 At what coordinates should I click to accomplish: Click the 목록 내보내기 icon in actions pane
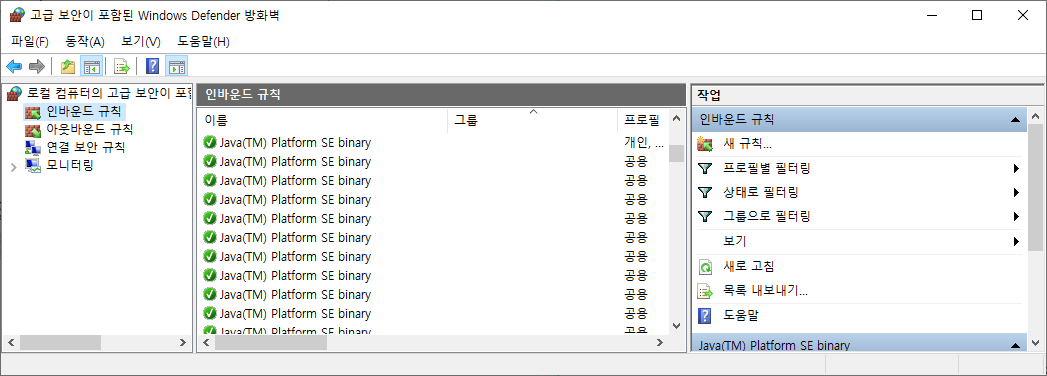click(x=705, y=291)
